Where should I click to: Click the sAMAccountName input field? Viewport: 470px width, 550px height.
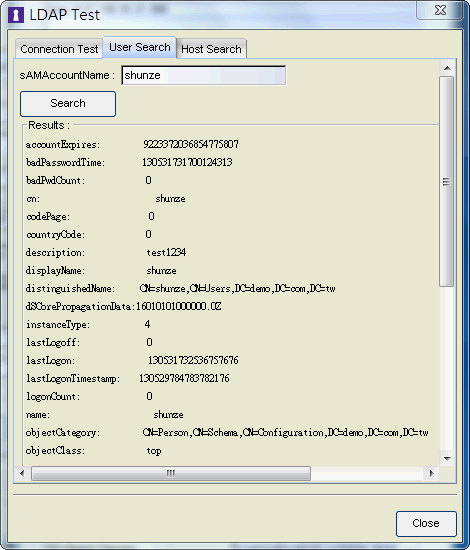[x=203, y=75]
